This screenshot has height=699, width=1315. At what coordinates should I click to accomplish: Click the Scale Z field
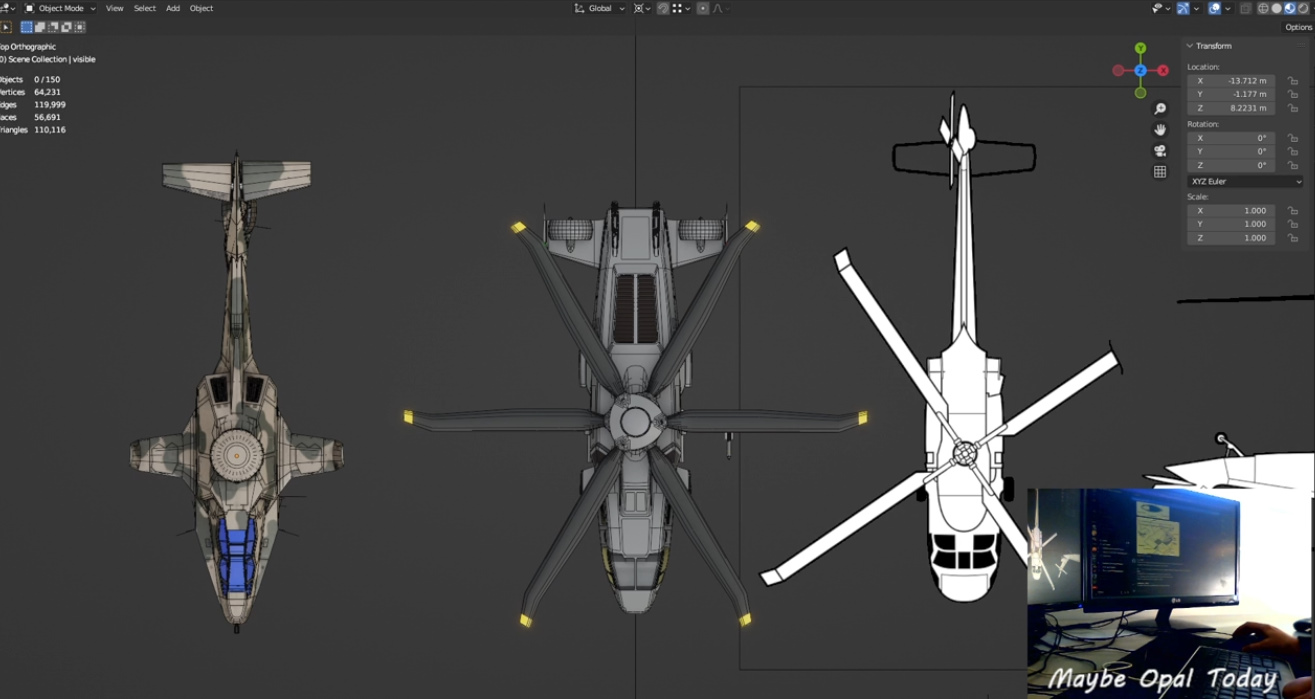(1231, 238)
